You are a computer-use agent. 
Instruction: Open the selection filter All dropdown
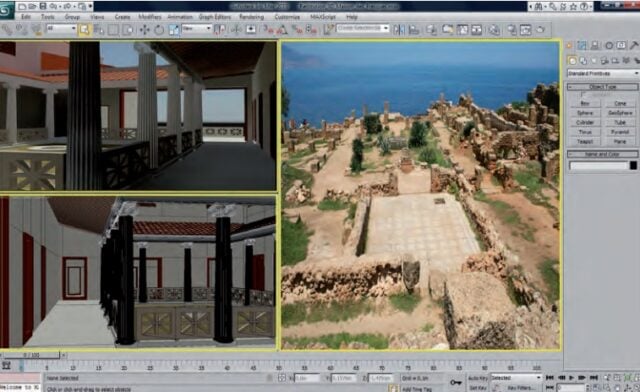pos(61,29)
